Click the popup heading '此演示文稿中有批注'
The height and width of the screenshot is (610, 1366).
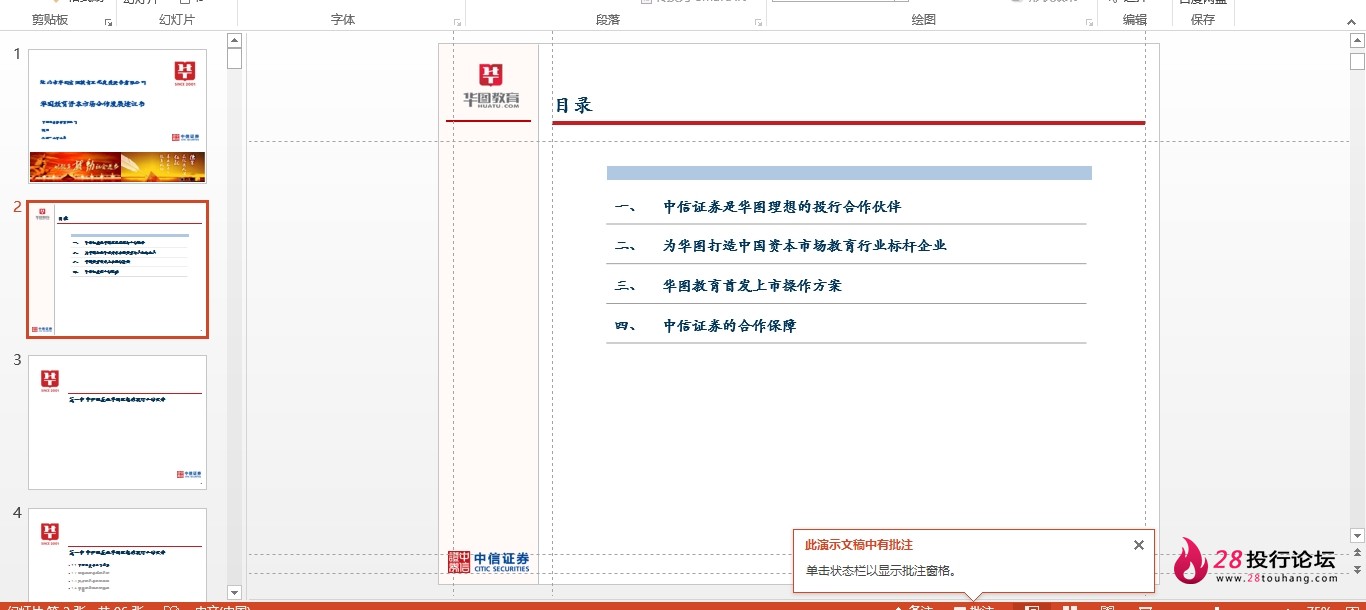859,545
